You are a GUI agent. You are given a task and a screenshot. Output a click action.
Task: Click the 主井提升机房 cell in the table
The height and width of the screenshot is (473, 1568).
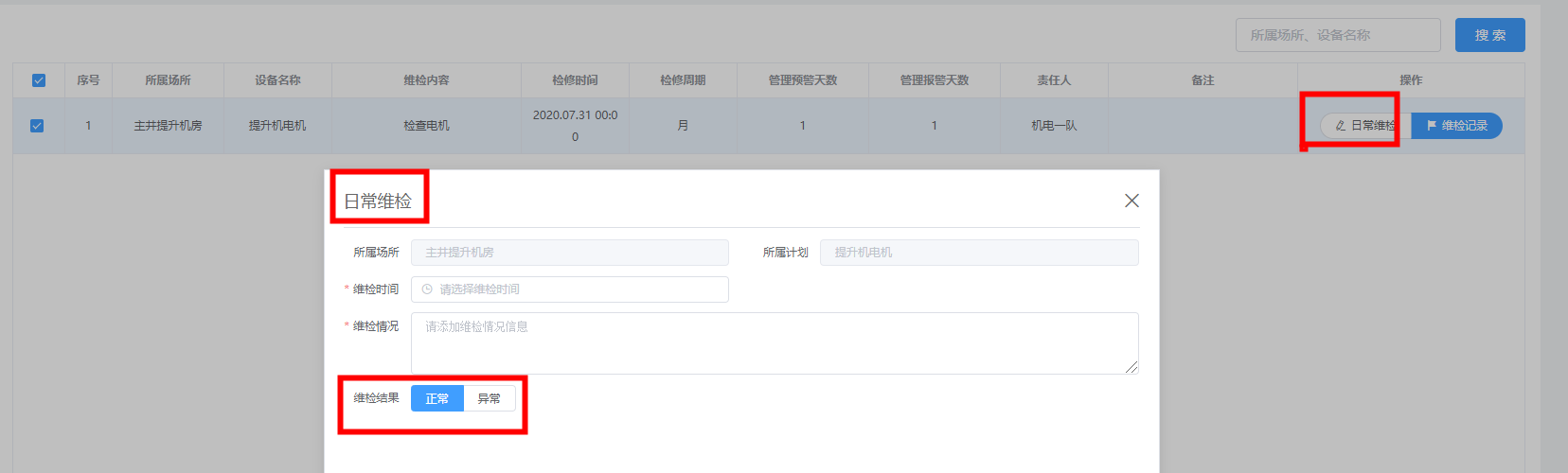tap(168, 126)
